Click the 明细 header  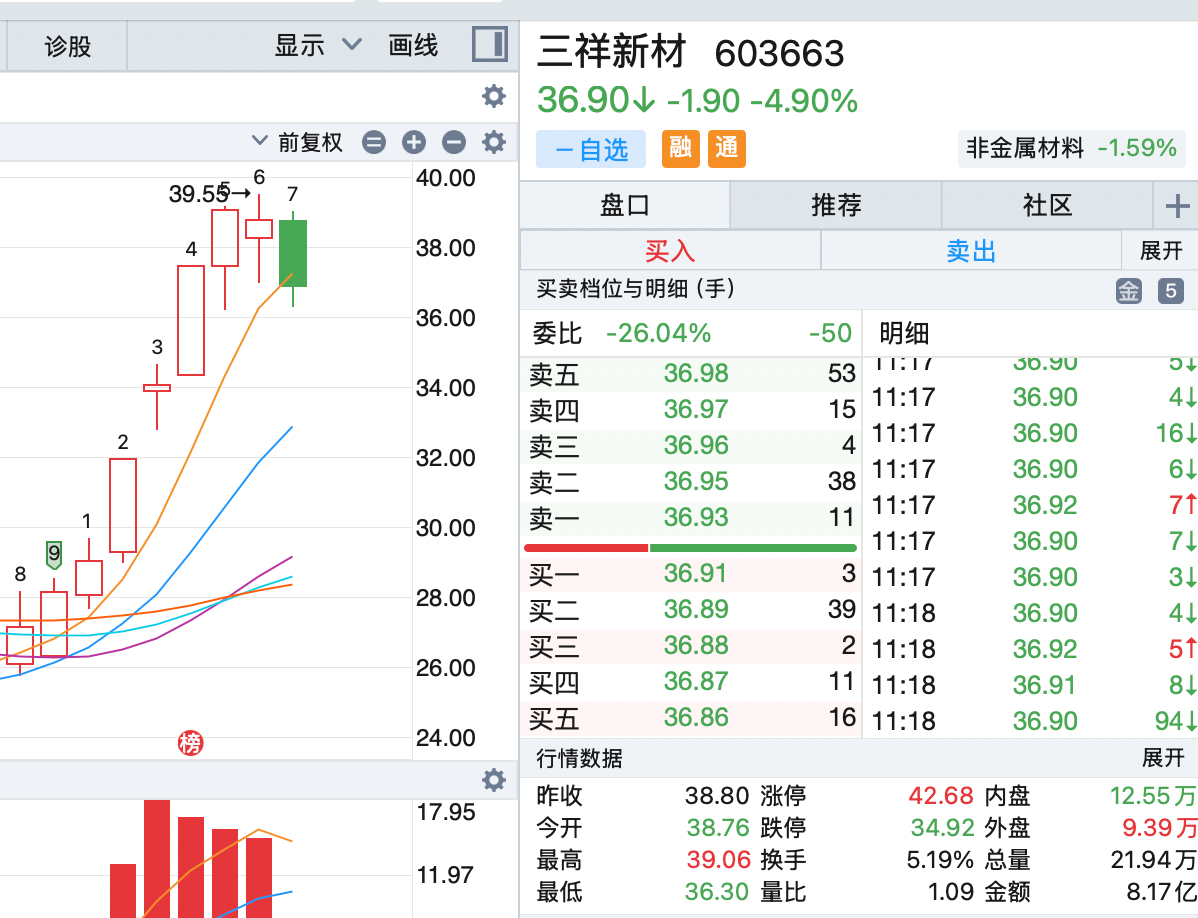point(904,333)
